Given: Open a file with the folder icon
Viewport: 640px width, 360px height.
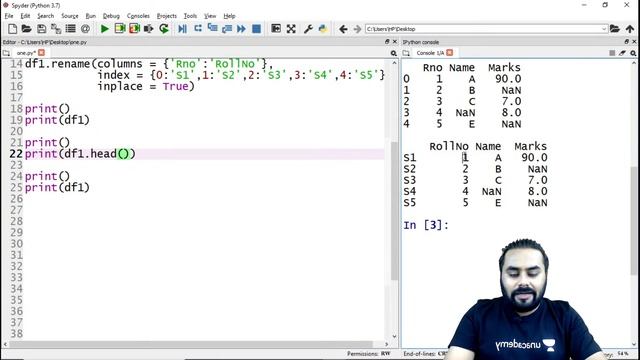Looking at the screenshot, I should coord(27,29).
